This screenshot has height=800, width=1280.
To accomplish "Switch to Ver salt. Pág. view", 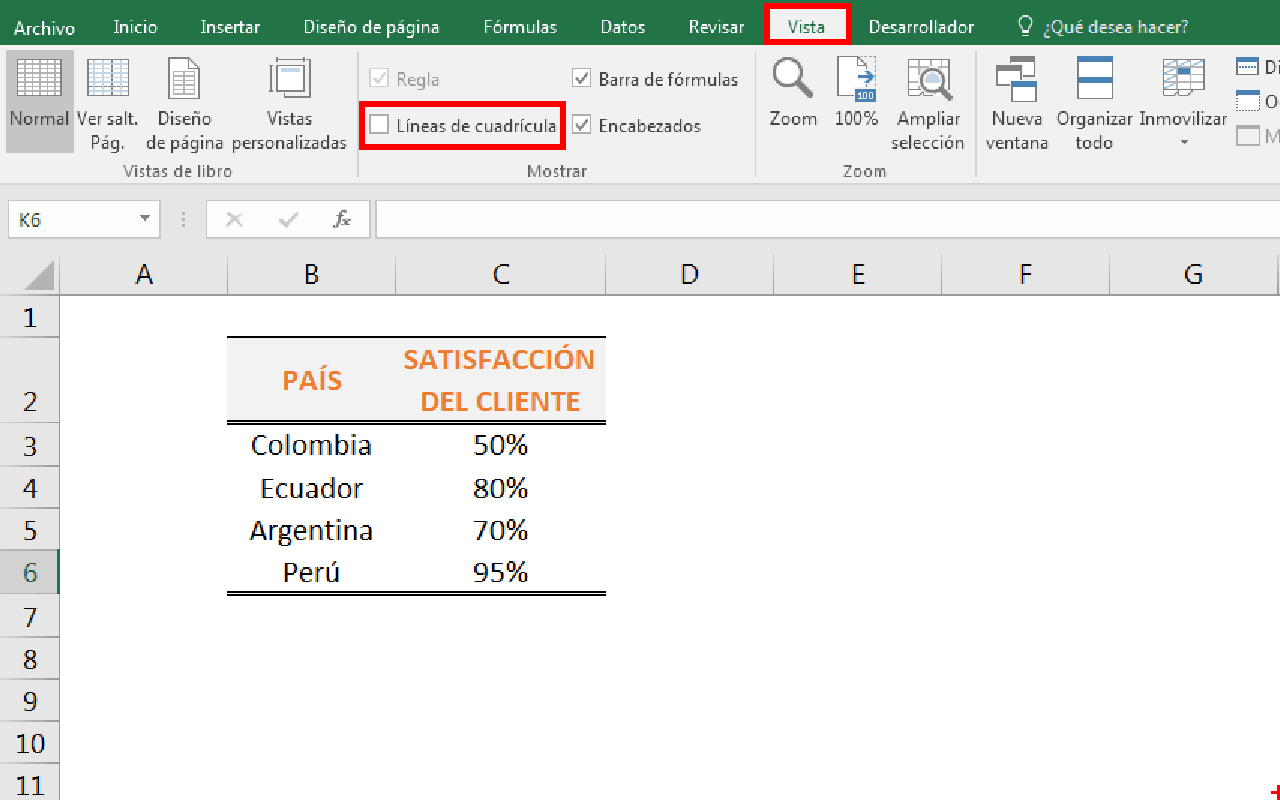I will 108,78.
